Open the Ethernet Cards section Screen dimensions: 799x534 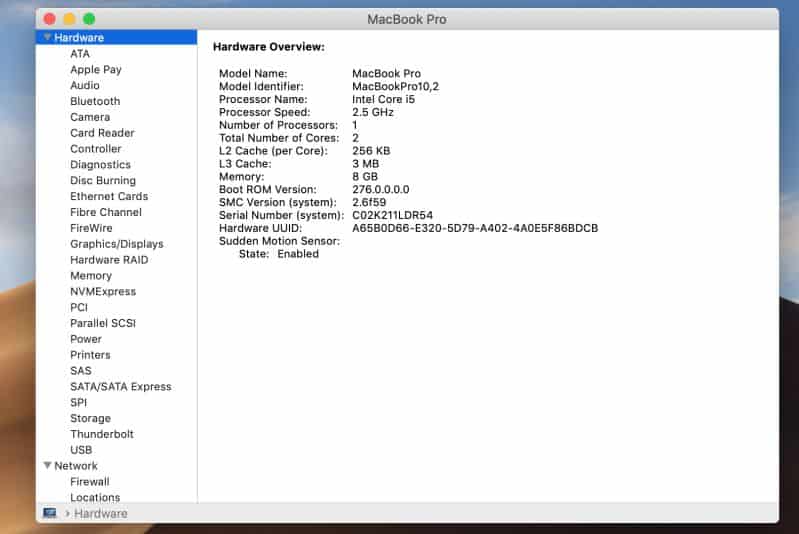[x=109, y=196]
